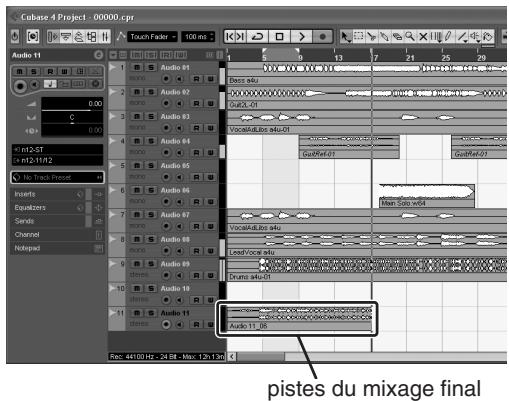The height and width of the screenshot is (401, 509).
Task: Toggle Monitor speaker button in the Inspector
Action: coord(34,84)
